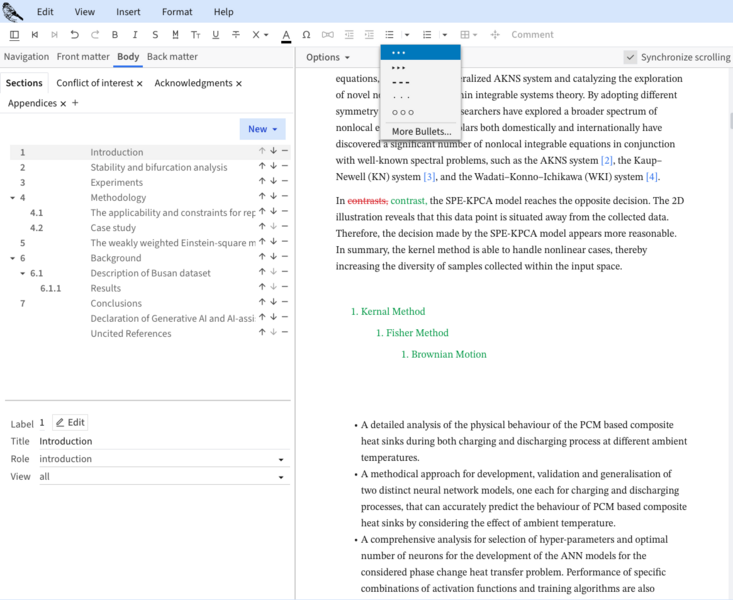Apply italic formatting
733x600 pixels.
pyautogui.click(x=135, y=35)
